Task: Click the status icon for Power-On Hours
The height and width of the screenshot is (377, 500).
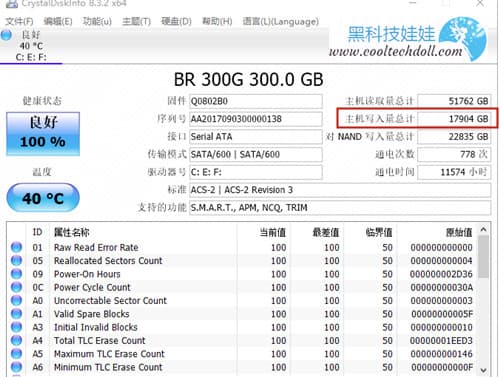Action: pyautogui.click(x=16, y=274)
